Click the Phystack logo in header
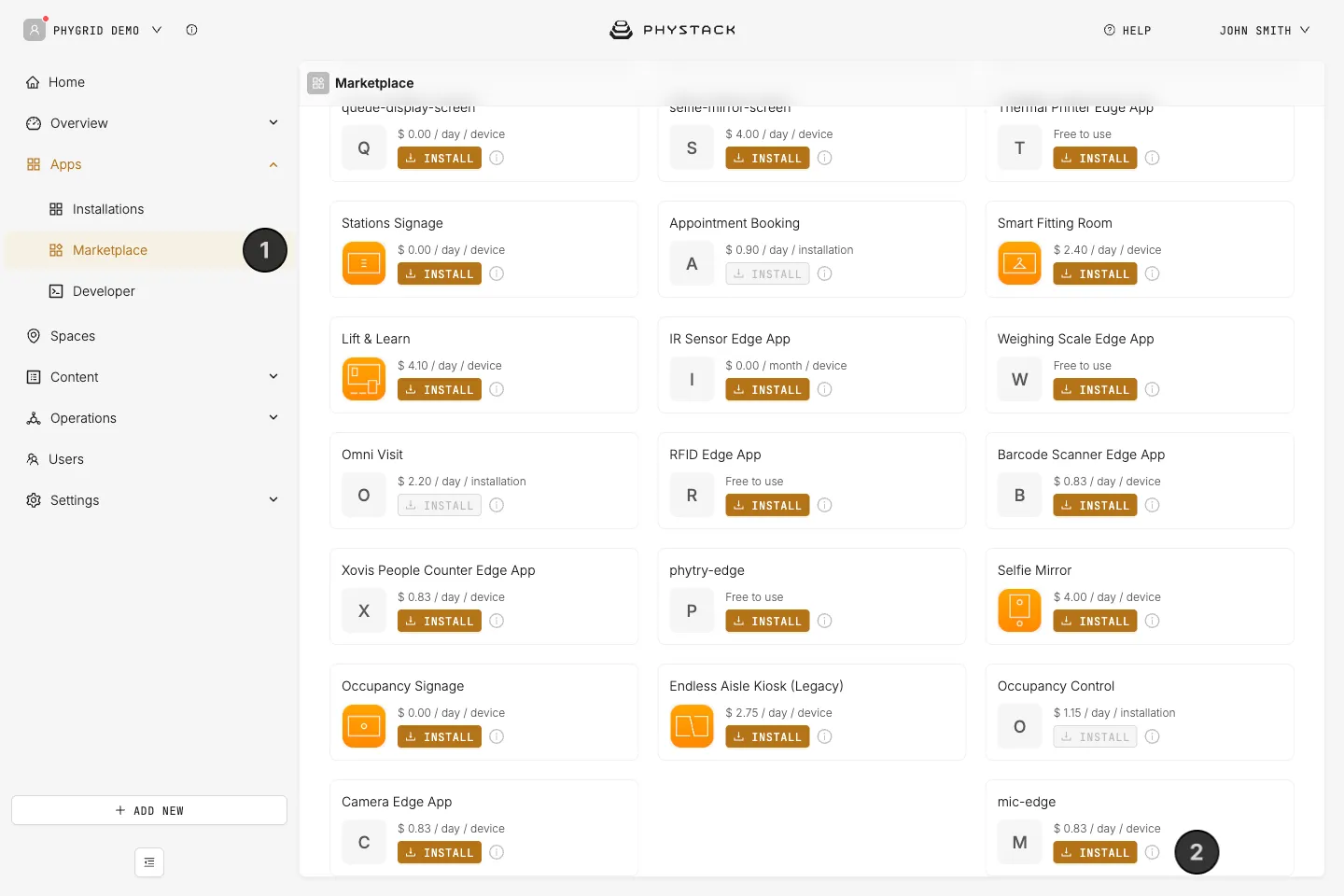The width and height of the screenshot is (1344, 896). point(672,30)
